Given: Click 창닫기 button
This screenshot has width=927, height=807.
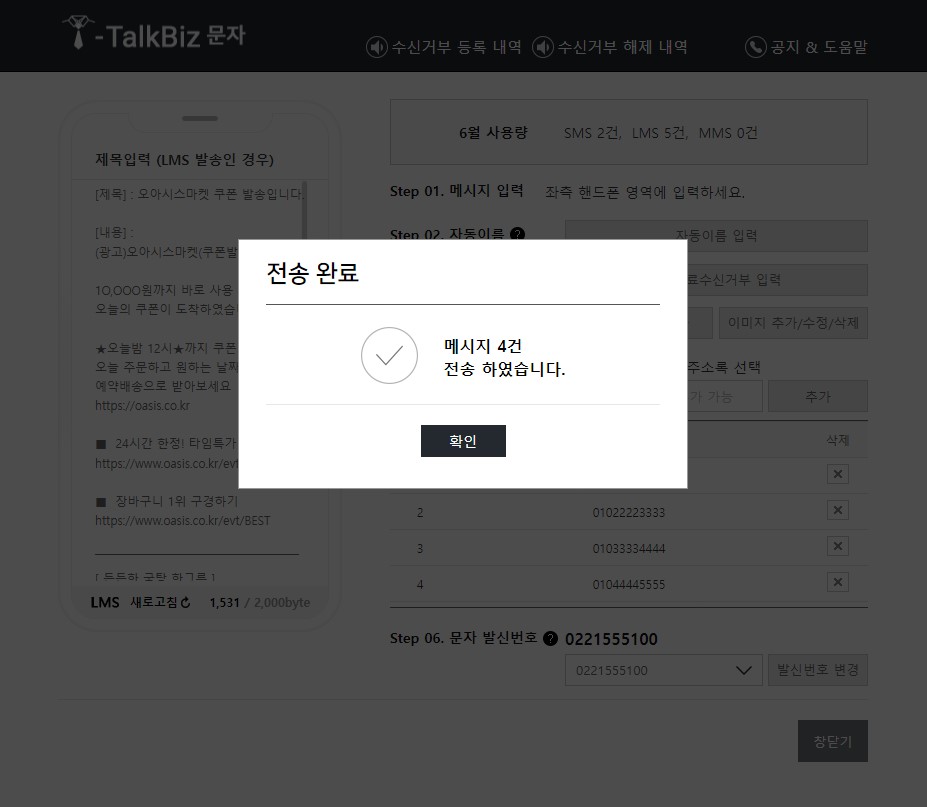Looking at the screenshot, I should point(832,741).
